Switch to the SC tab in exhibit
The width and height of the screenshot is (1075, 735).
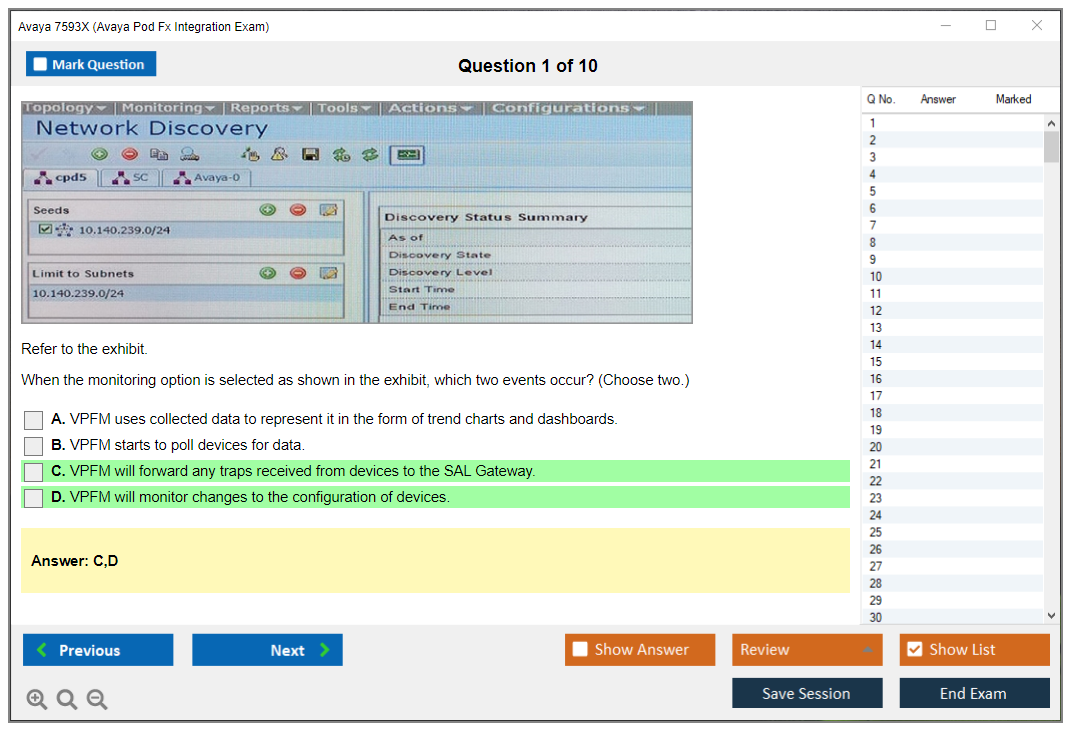[x=132, y=178]
